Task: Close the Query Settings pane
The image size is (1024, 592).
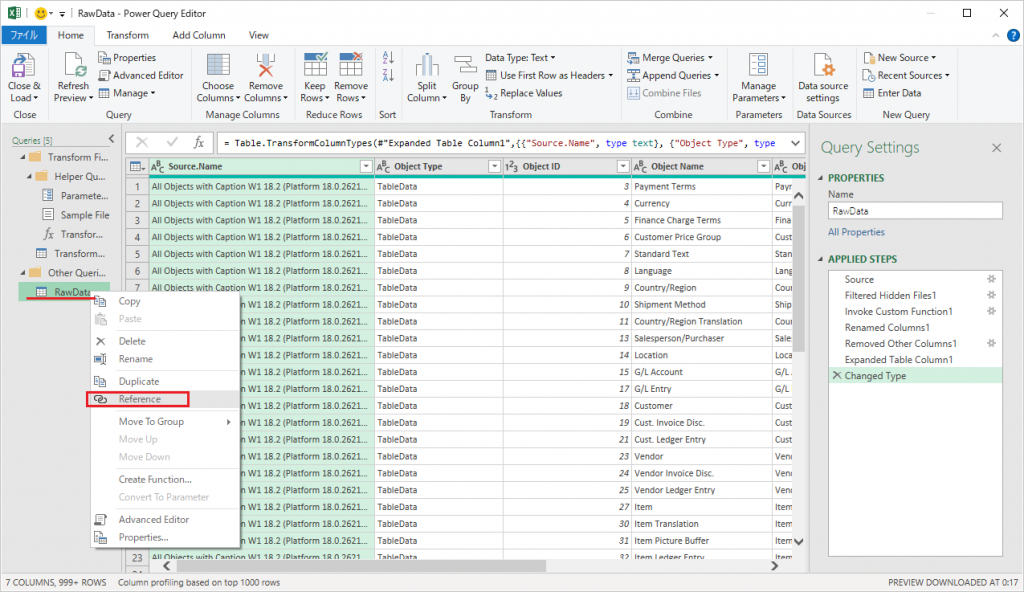Action: pyautogui.click(x=997, y=148)
